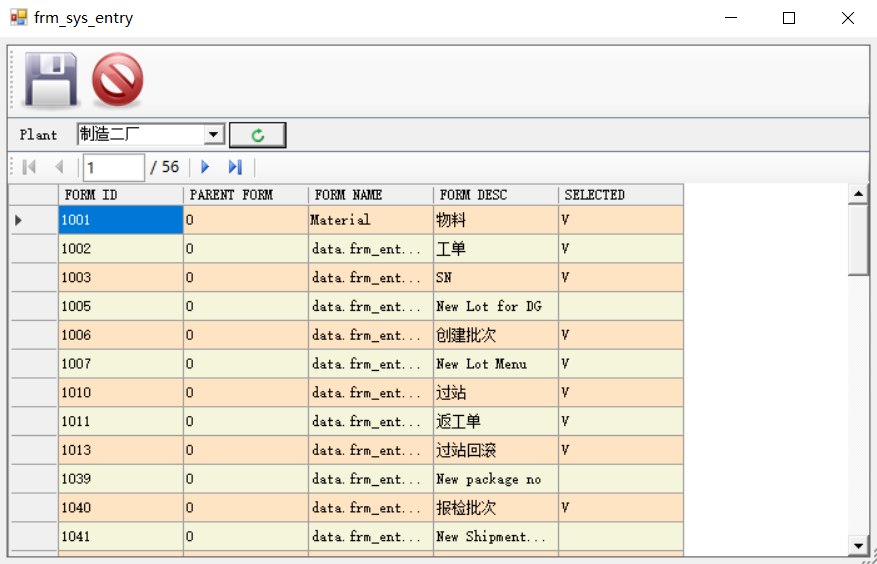The image size is (877, 564).
Task: Click the scrollbar up arrow
Action: point(858,193)
